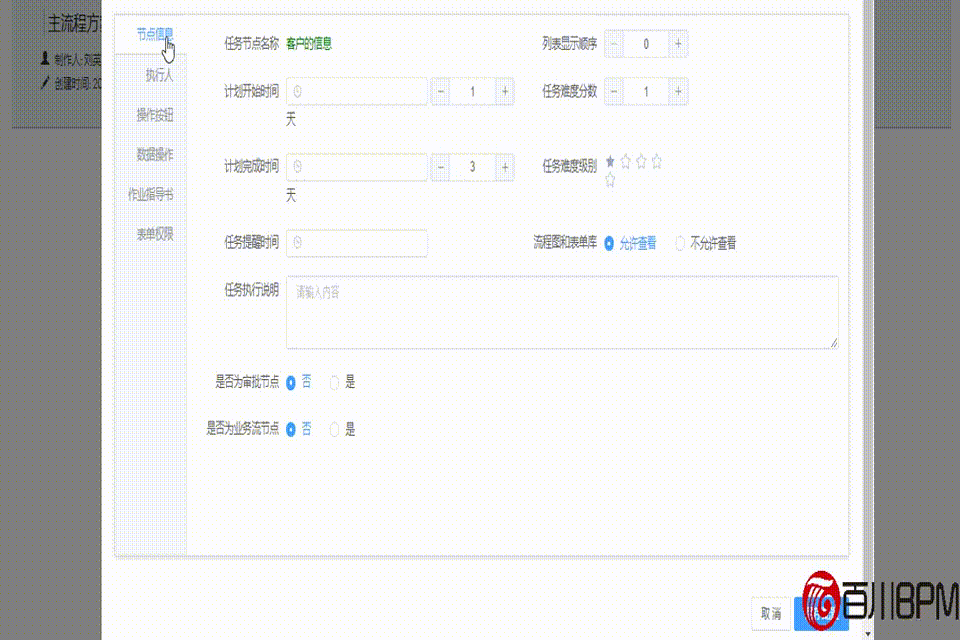
Task: Increase 任务难度分数 with plus button
Action: [678, 92]
